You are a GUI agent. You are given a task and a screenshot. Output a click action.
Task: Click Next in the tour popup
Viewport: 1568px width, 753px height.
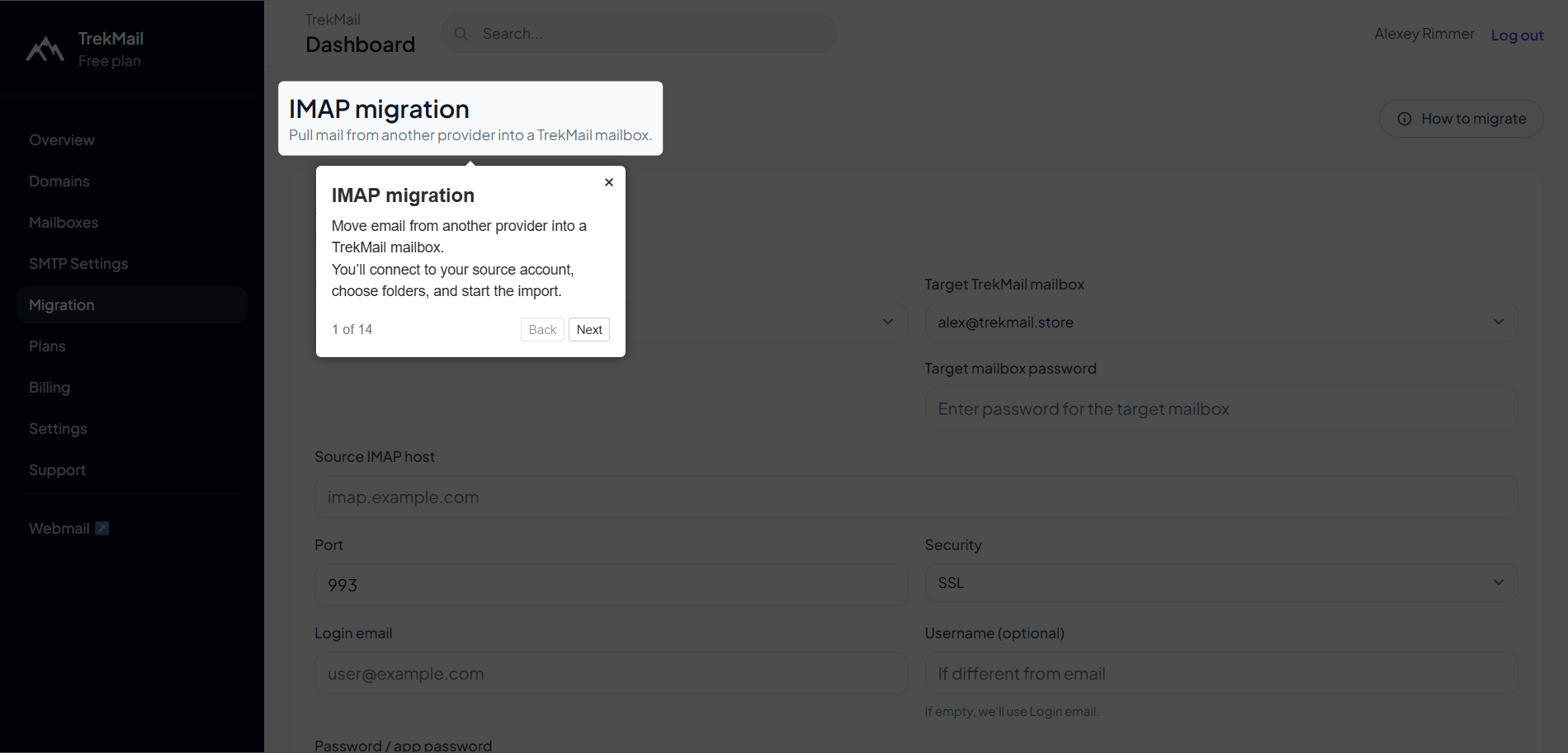click(x=589, y=330)
